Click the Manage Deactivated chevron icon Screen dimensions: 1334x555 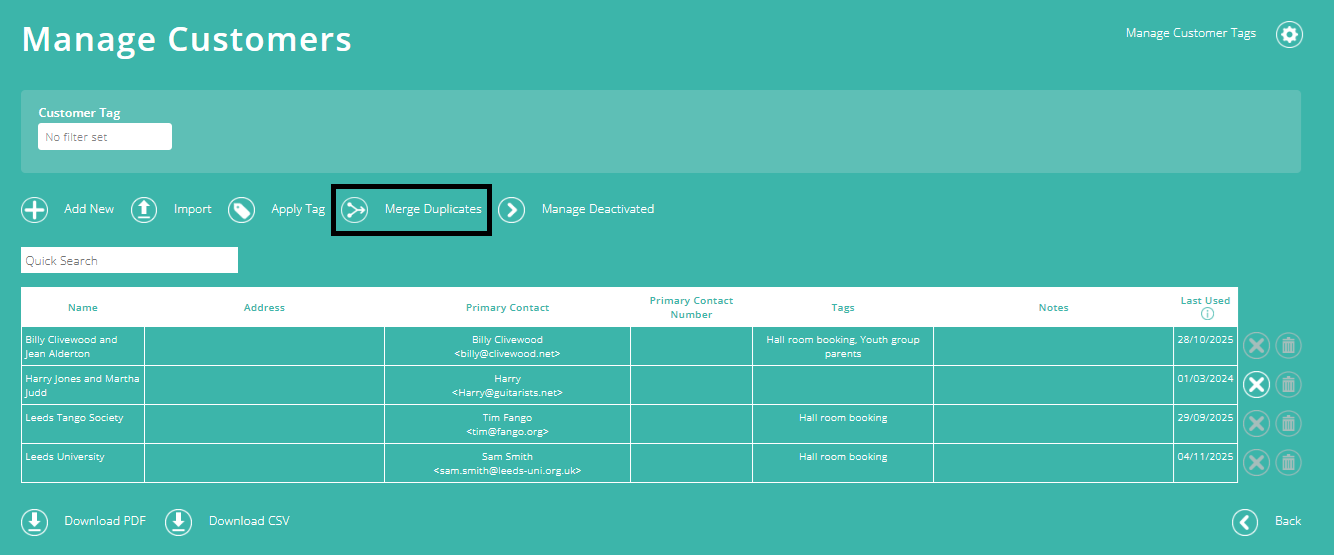512,210
